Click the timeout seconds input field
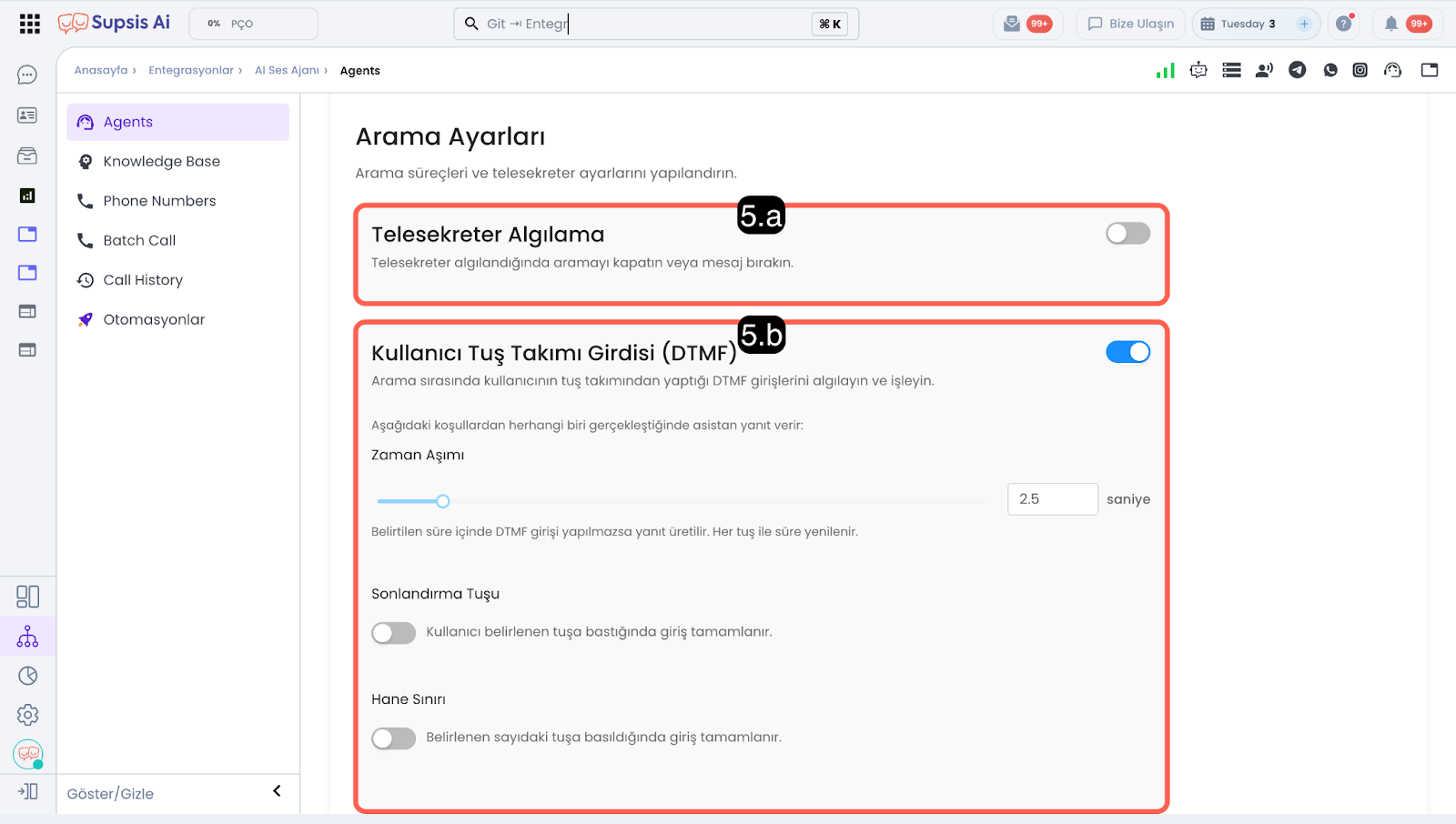 coord(1052,499)
